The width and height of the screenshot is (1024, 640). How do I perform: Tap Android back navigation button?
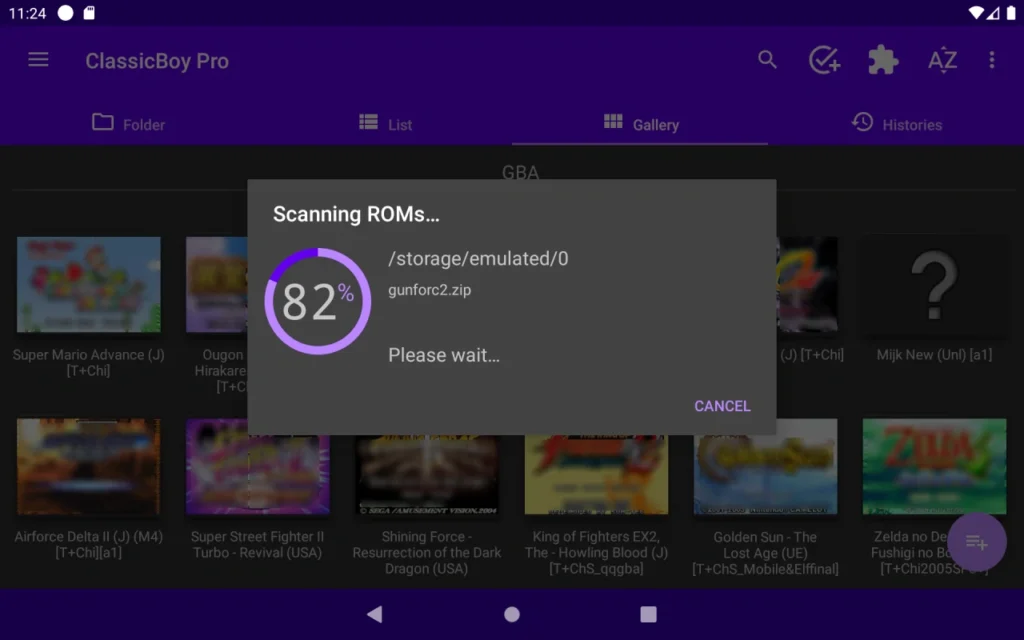coord(375,614)
